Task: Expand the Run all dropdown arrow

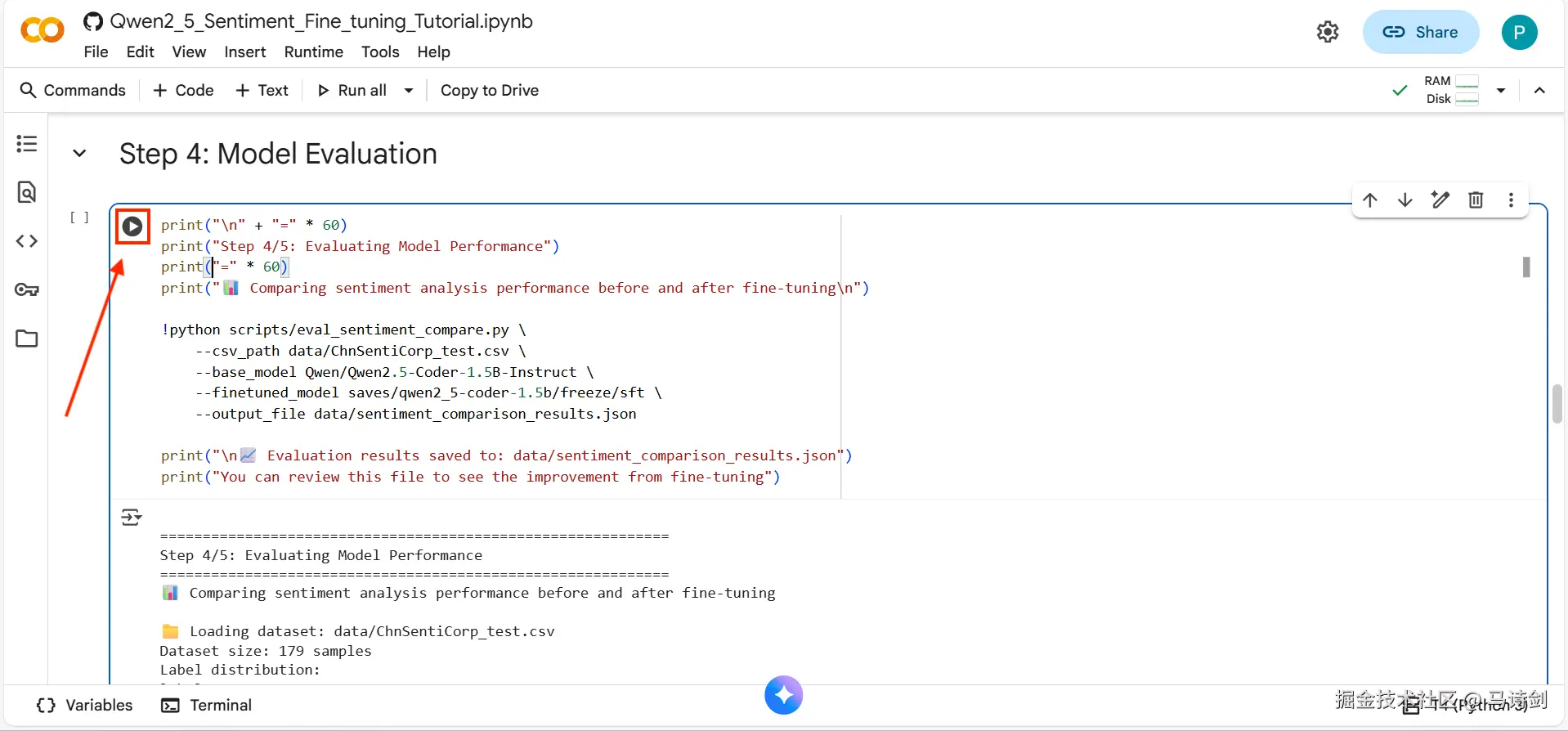Action: tap(409, 91)
